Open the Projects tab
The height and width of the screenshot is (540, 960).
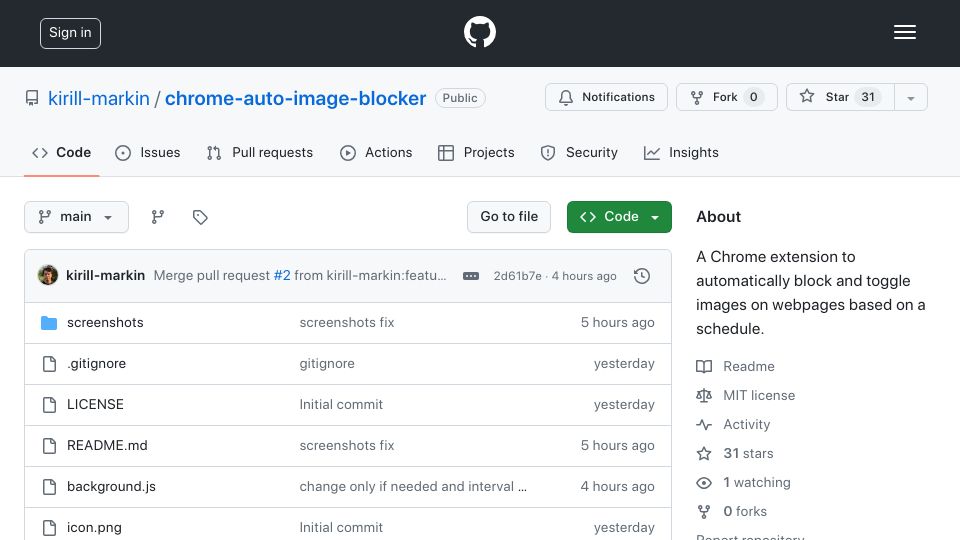[476, 152]
